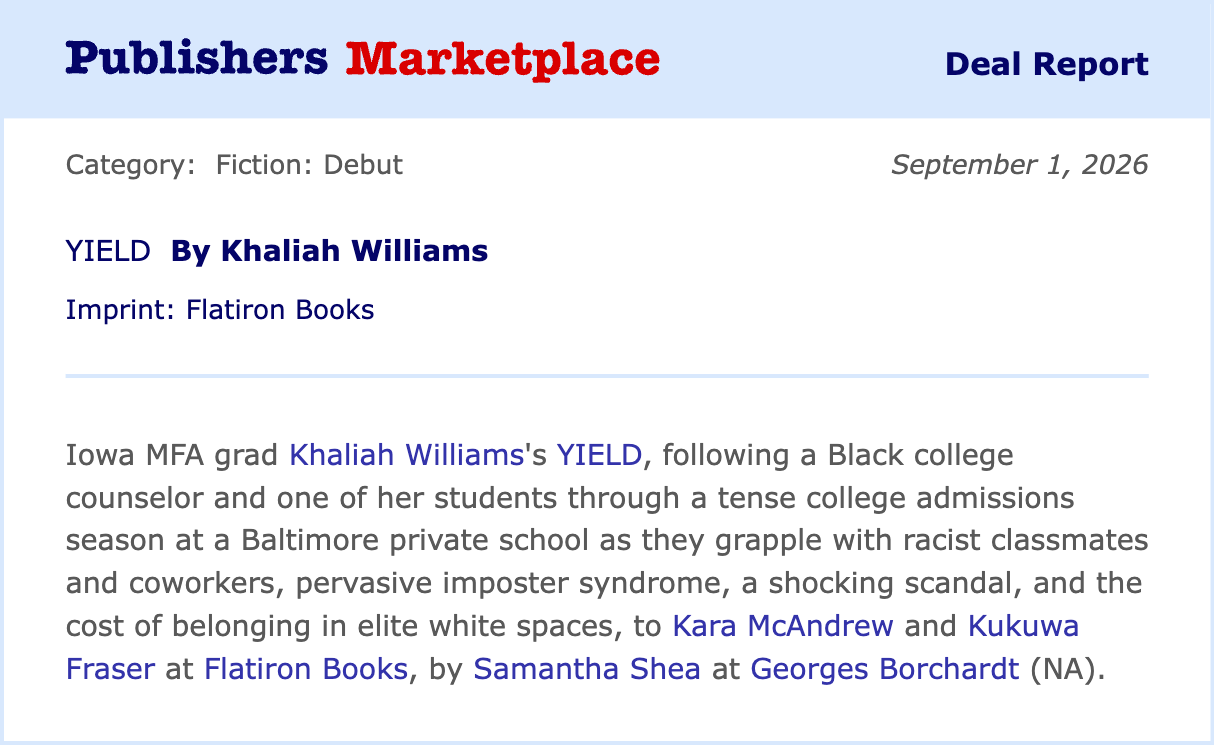Click the "Category:" label text

[131, 165]
